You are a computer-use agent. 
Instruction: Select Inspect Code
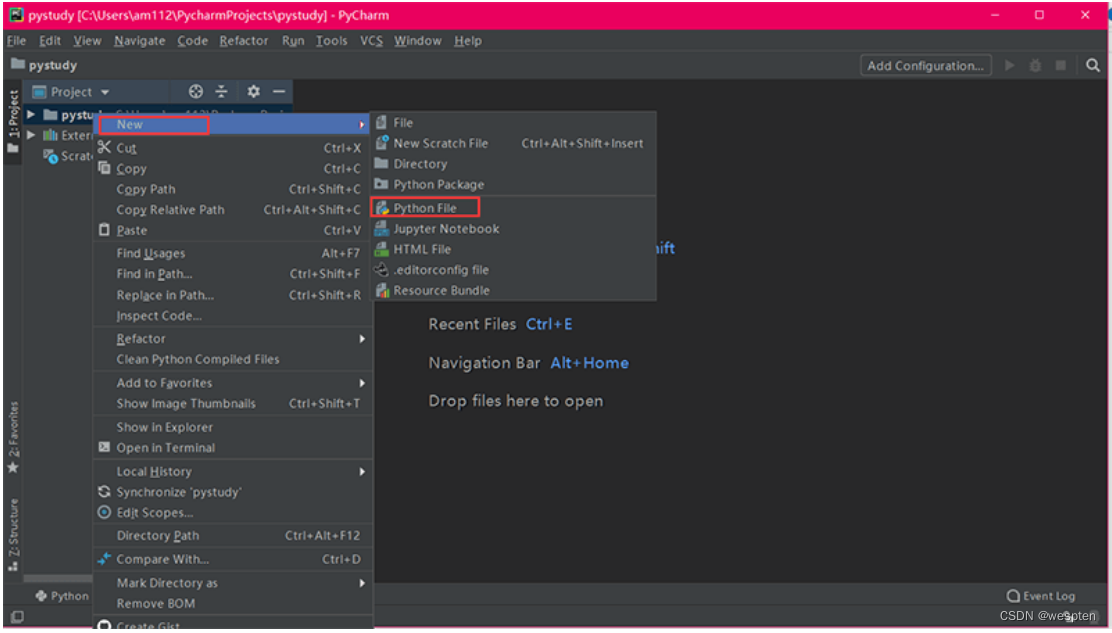point(233,315)
